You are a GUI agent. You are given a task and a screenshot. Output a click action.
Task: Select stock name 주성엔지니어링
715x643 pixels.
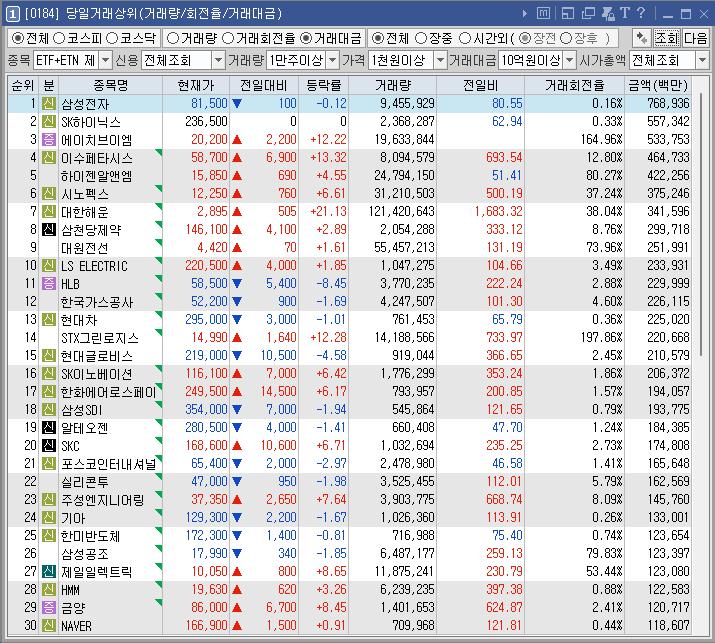[x=103, y=499]
